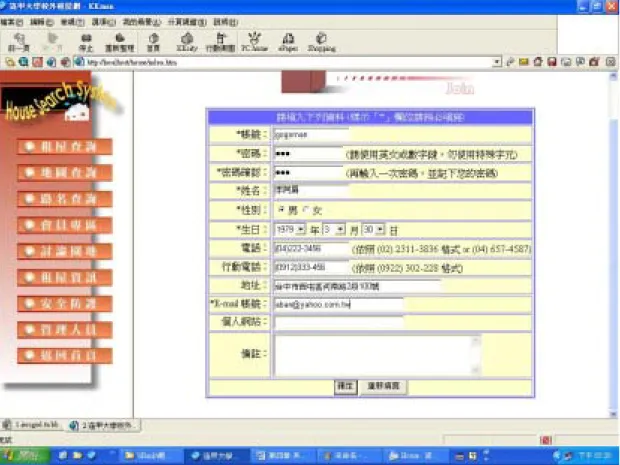Click 返回首頁 sidebar button
The height and width of the screenshot is (465, 620).
64,355
